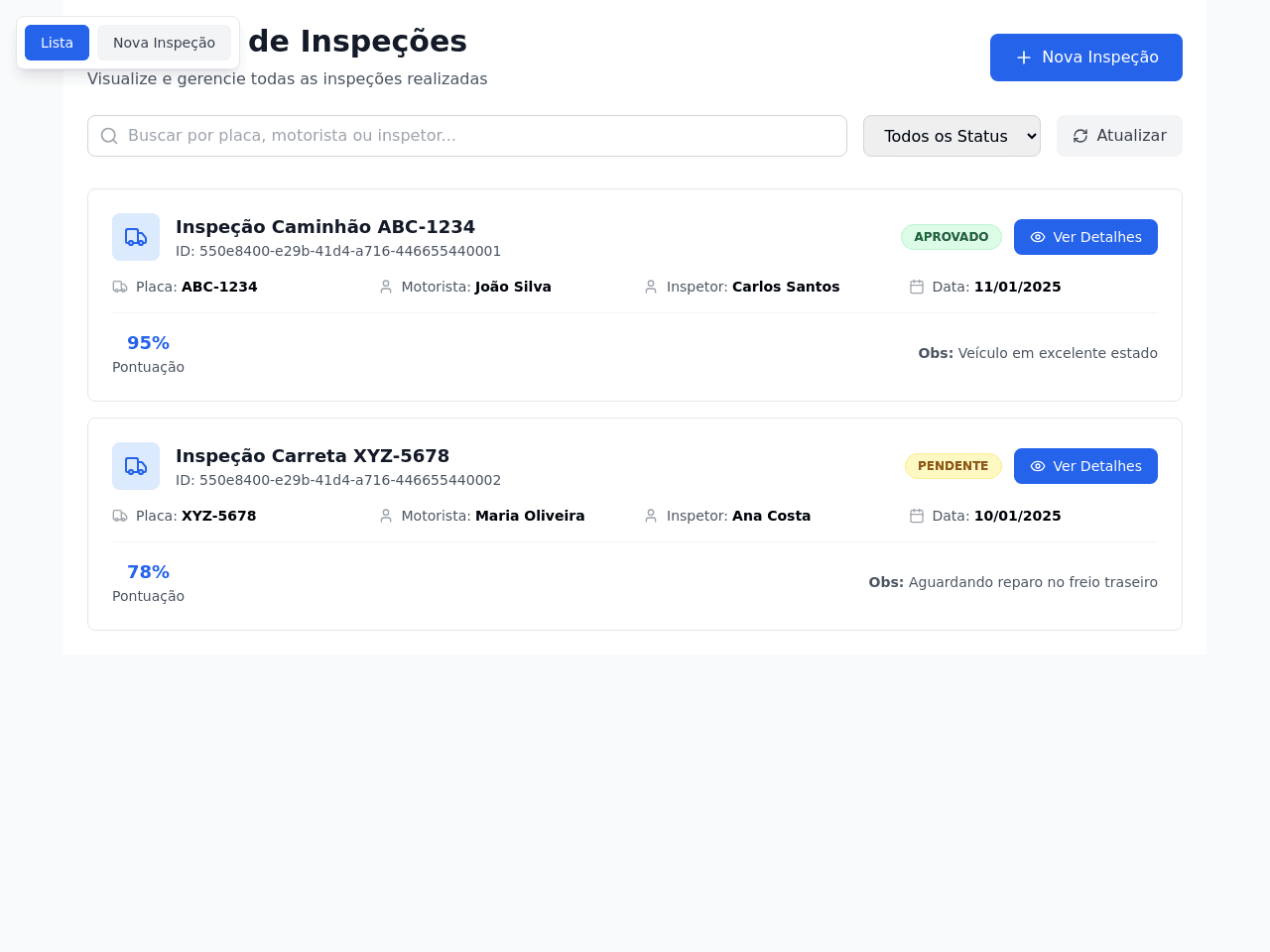Image resolution: width=1270 pixels, height=952 pixels.
Task: Click the 78% score value
Action: click(x=148, y=572)
